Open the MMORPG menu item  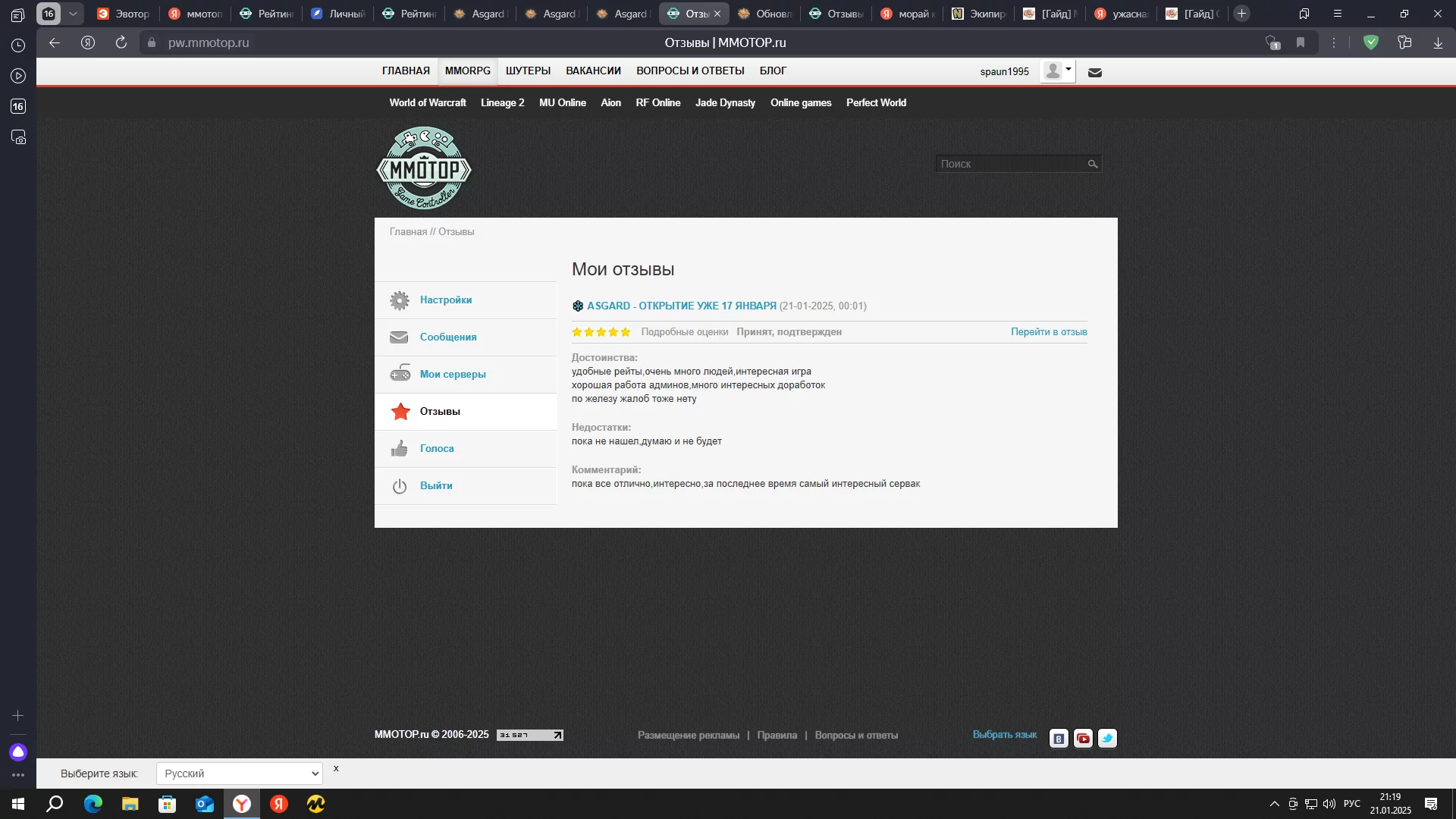click(x=467, y=71)
